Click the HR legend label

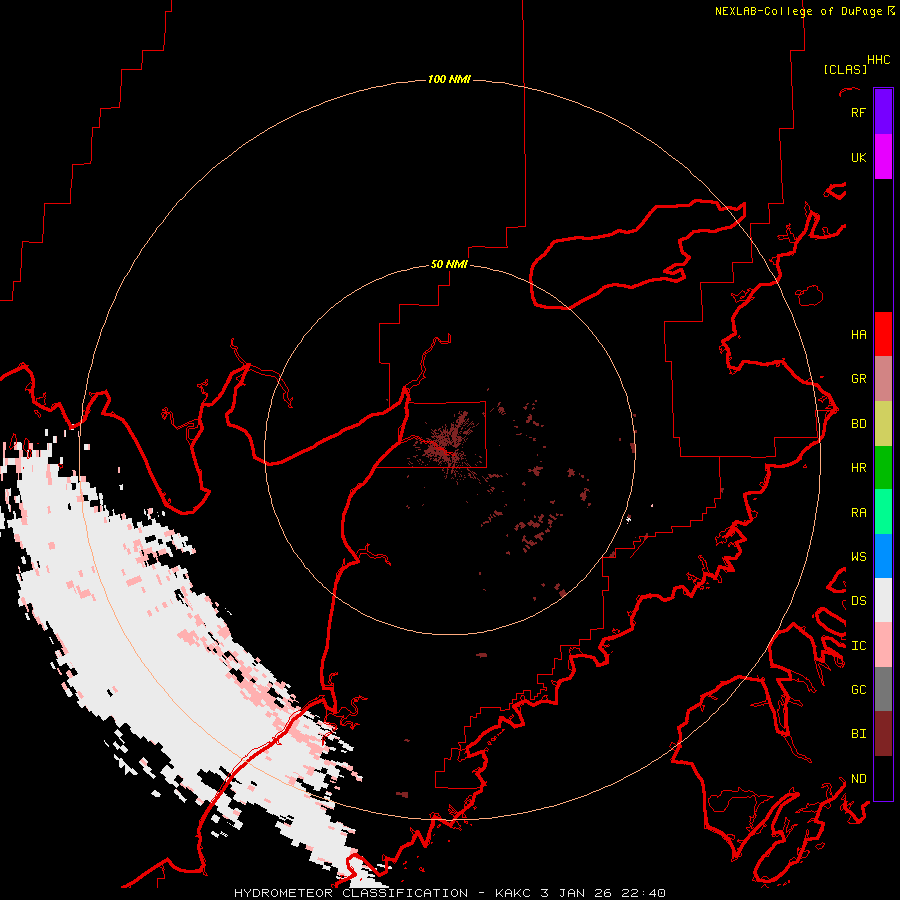pos(858,468)
